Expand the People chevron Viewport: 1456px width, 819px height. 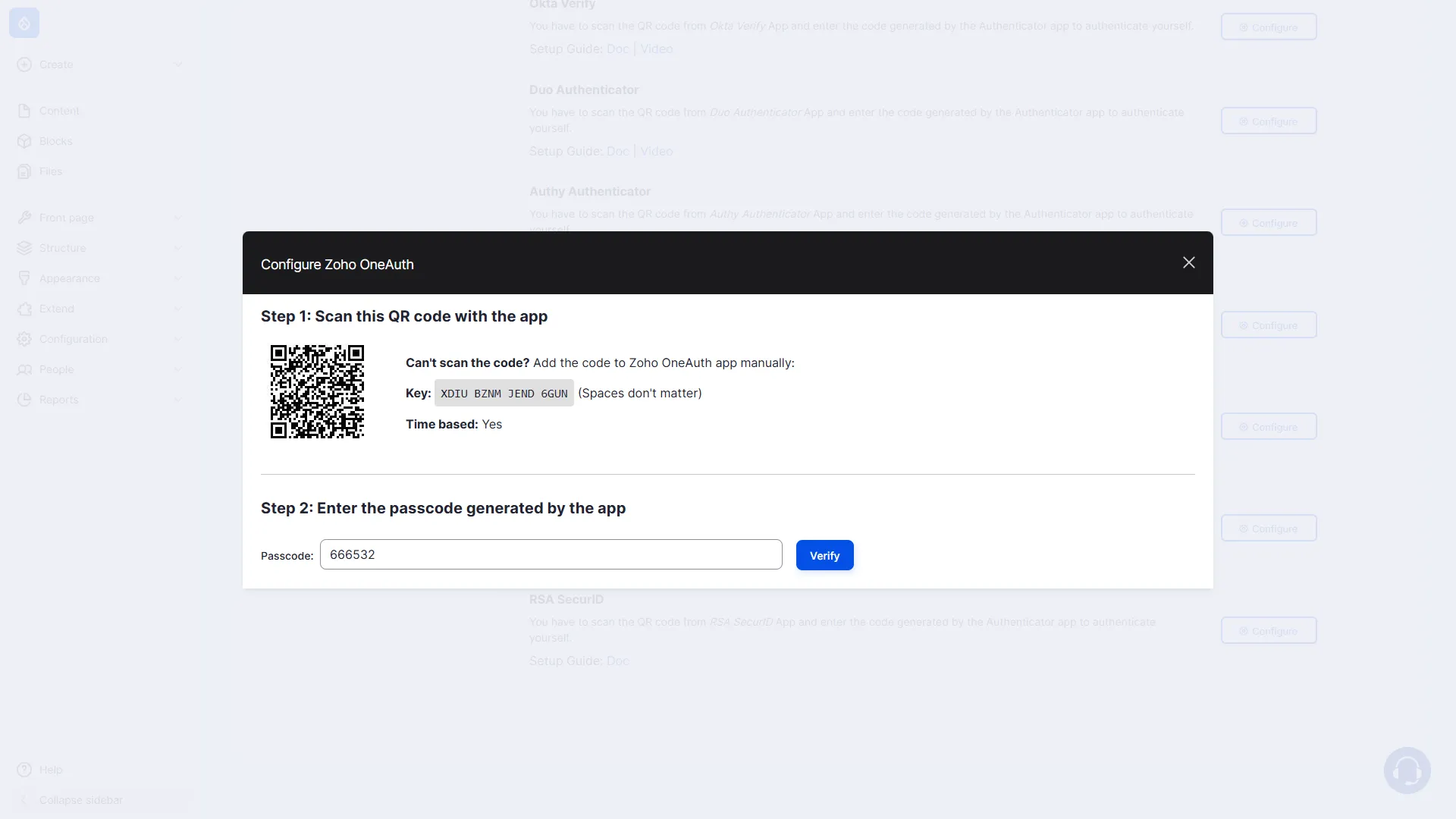tap(177, 369)
